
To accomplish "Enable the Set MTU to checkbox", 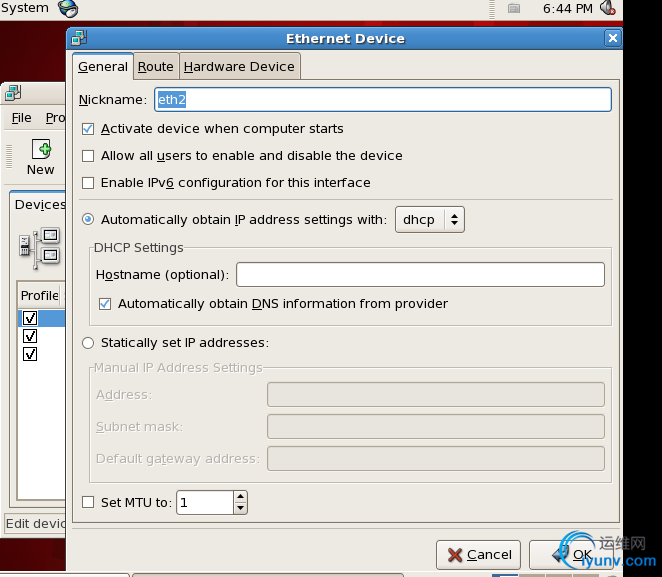I will 88,502.
